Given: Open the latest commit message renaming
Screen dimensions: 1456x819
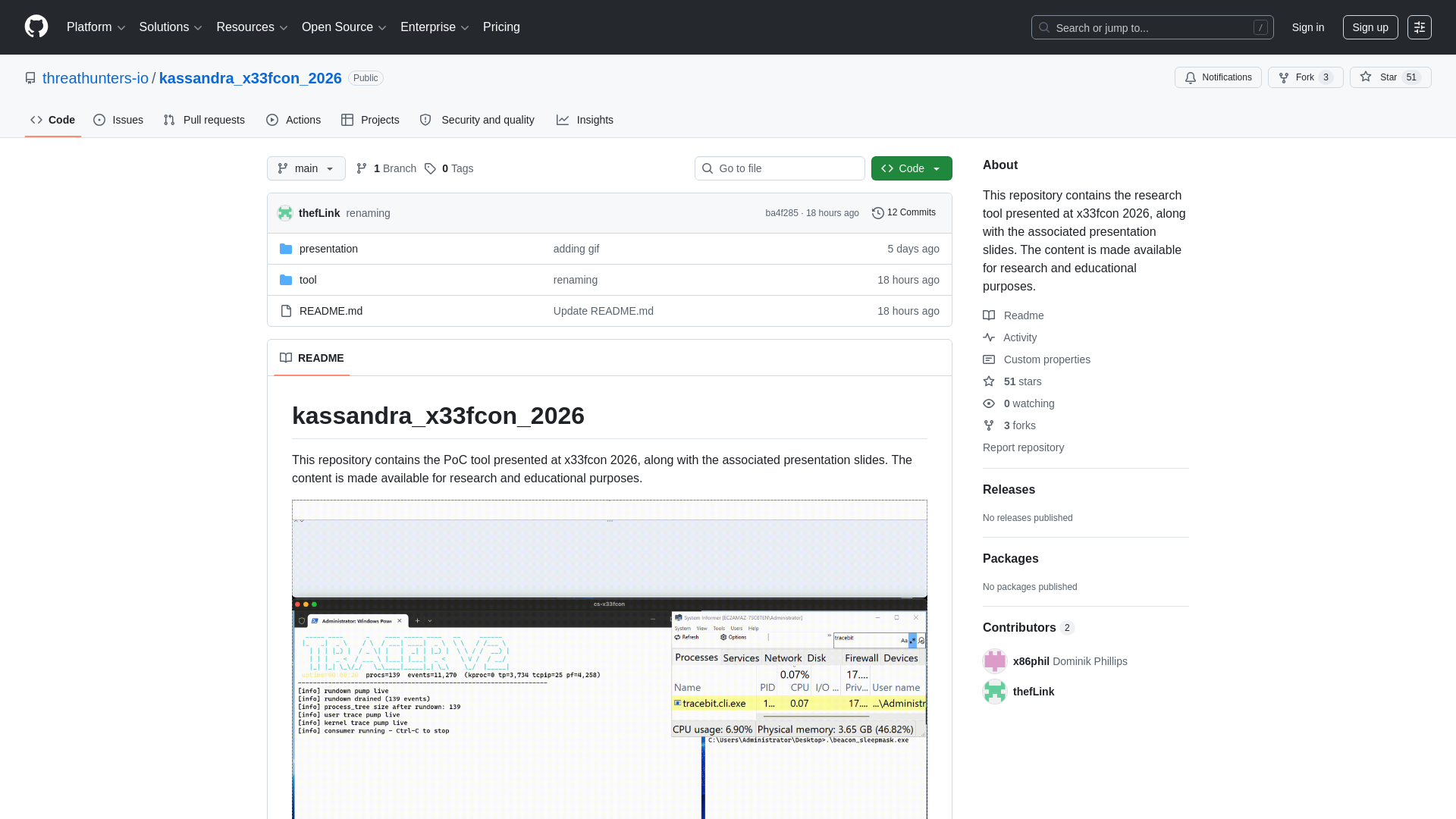Looking at the screenshot, I should point(368,213).
